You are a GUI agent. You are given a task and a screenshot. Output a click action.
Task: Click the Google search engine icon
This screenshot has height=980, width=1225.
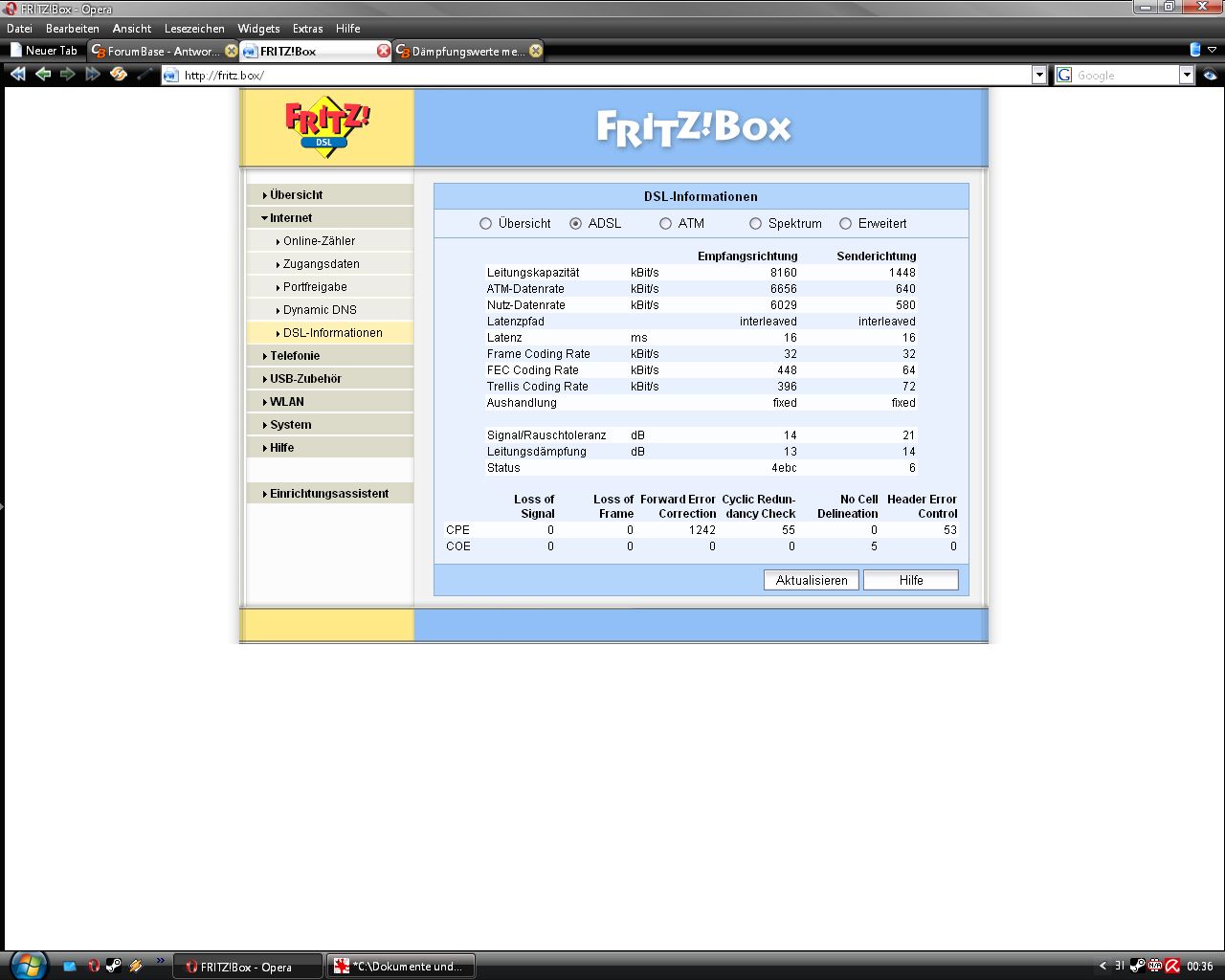[1064, 76]
